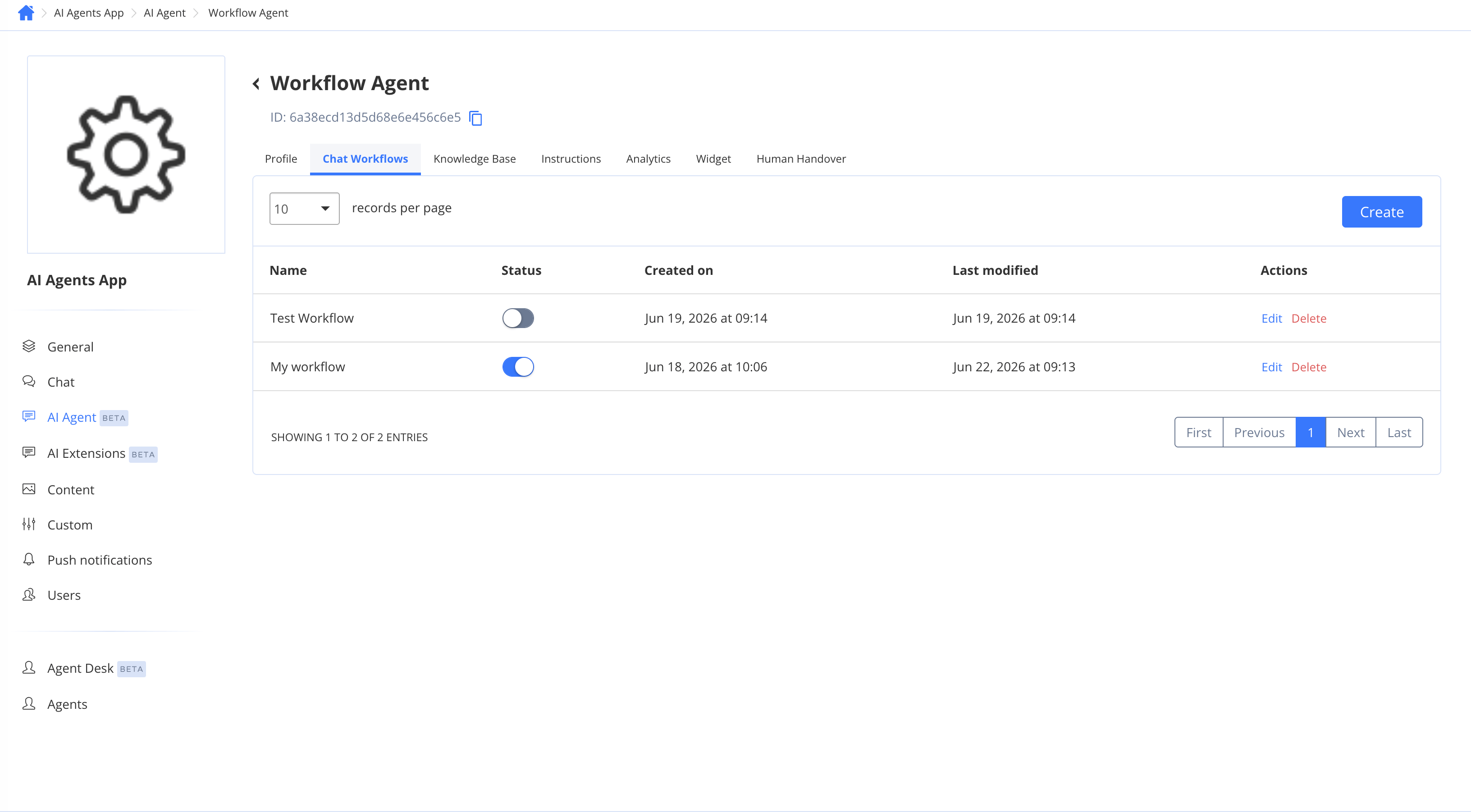1471x812 pixels.
Task: Click the Status column header
Action: (x=521, y=270)
